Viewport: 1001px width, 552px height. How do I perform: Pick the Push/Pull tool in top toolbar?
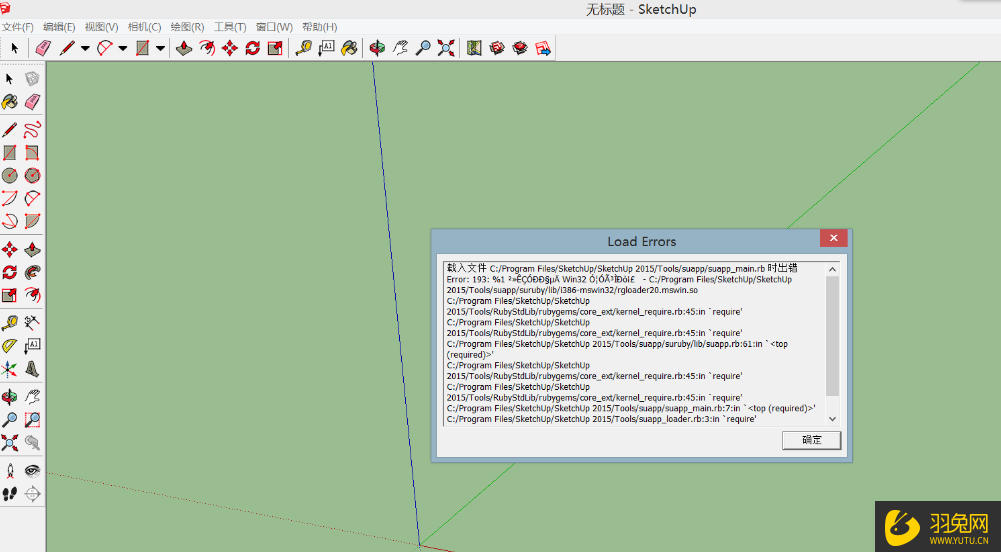pos(184,47)
